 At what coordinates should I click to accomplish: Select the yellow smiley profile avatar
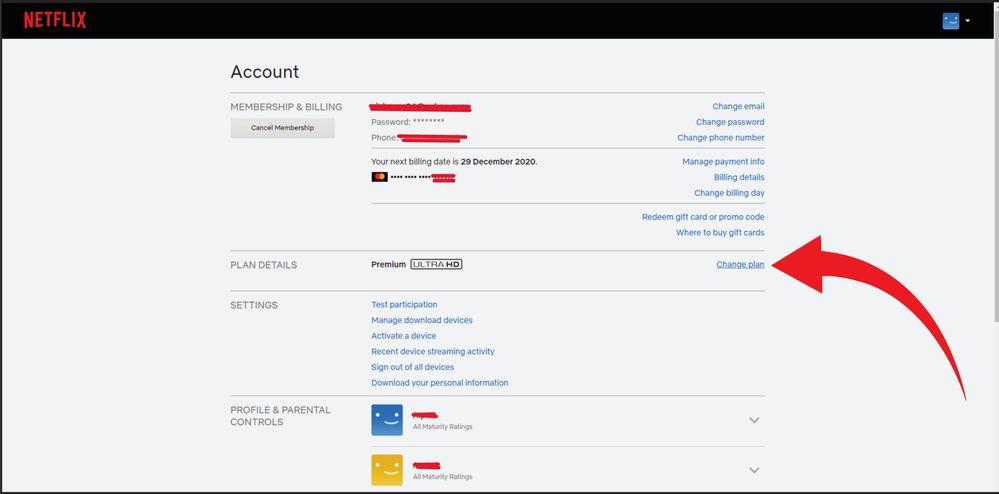click(x=387, y=470)
